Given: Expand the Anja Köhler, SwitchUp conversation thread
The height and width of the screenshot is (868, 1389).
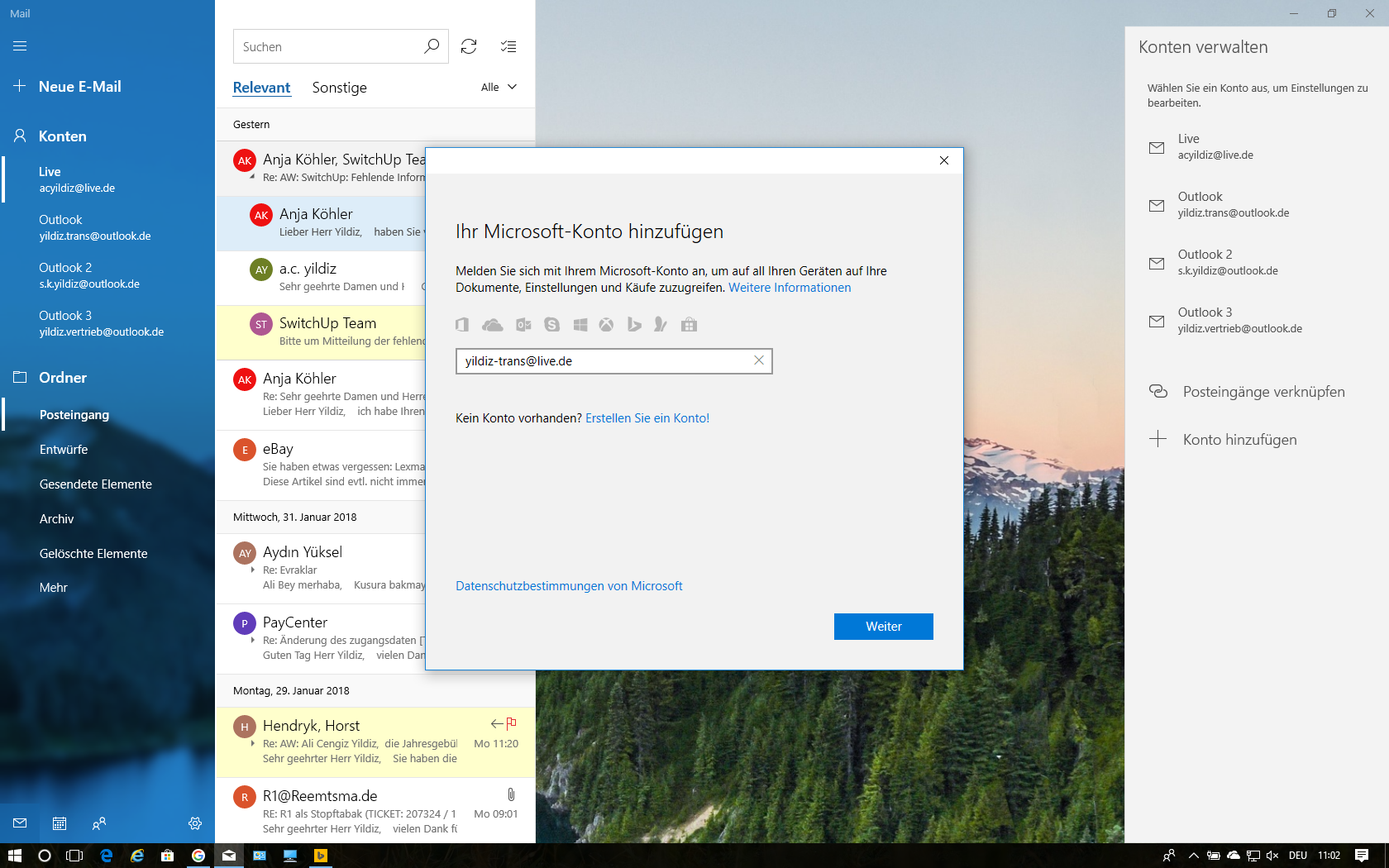Looking at the screenshot, I should click(x=252, y=177).
